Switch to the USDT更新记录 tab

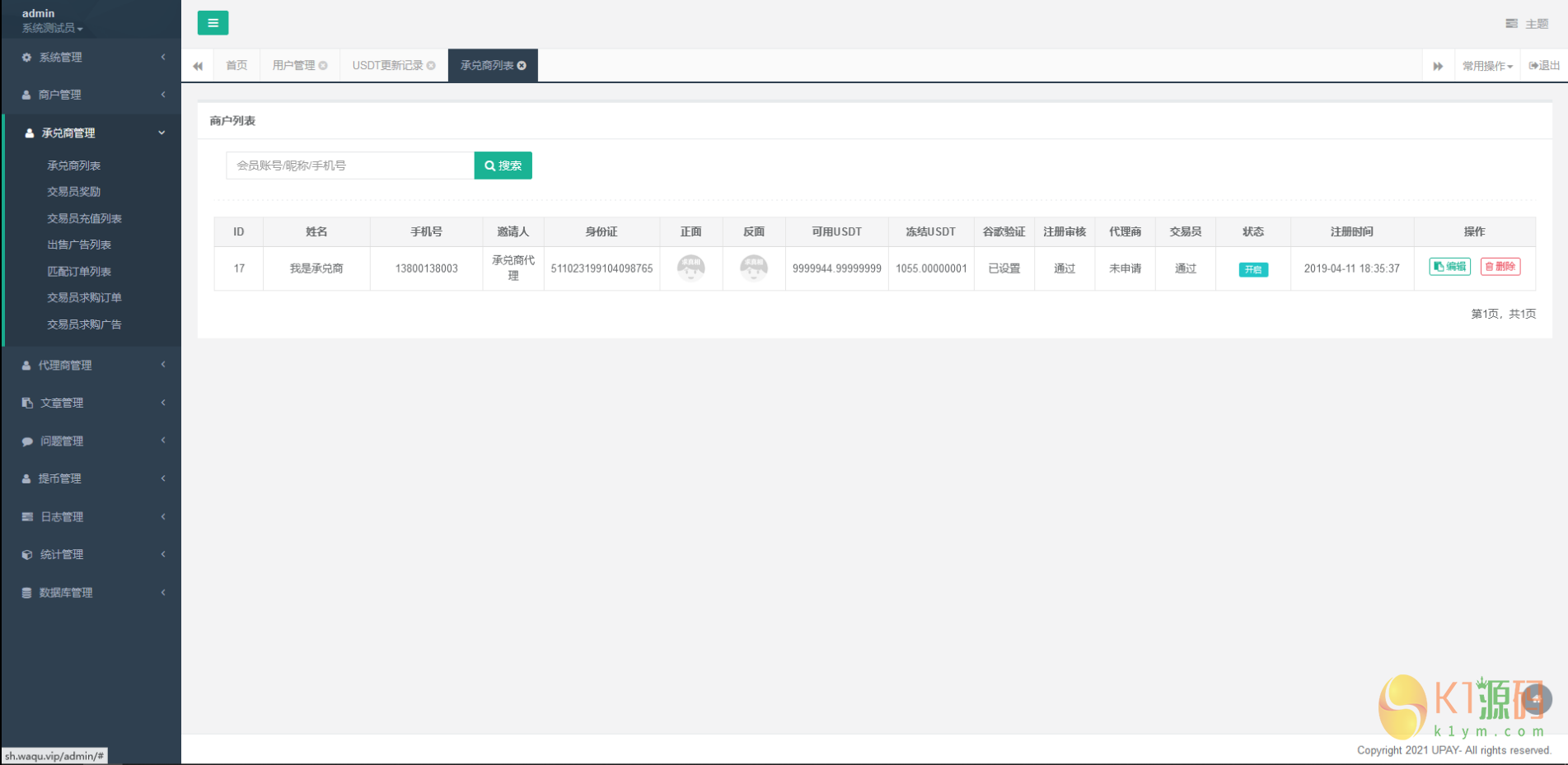coord(387,66)
